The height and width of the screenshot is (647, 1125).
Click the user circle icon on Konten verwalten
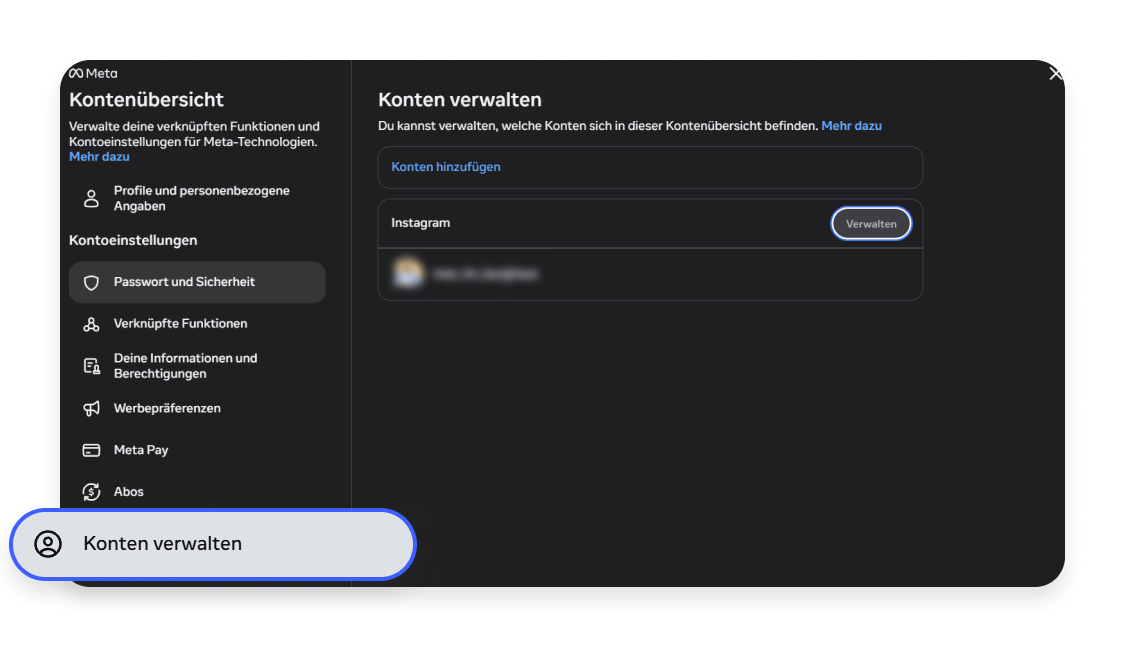click(x=48, y=544)
